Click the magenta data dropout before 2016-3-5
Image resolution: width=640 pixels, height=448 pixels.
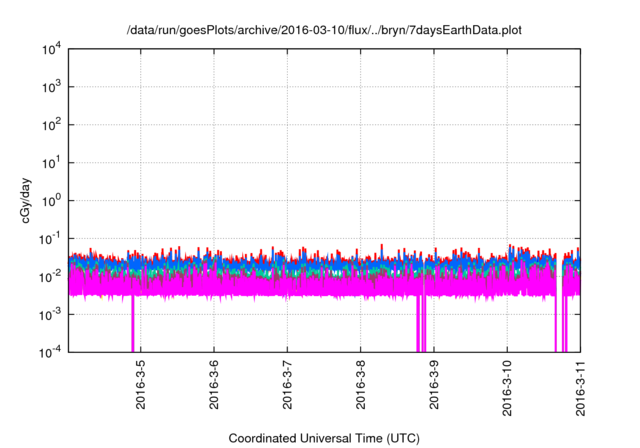[x=133, y=324]
